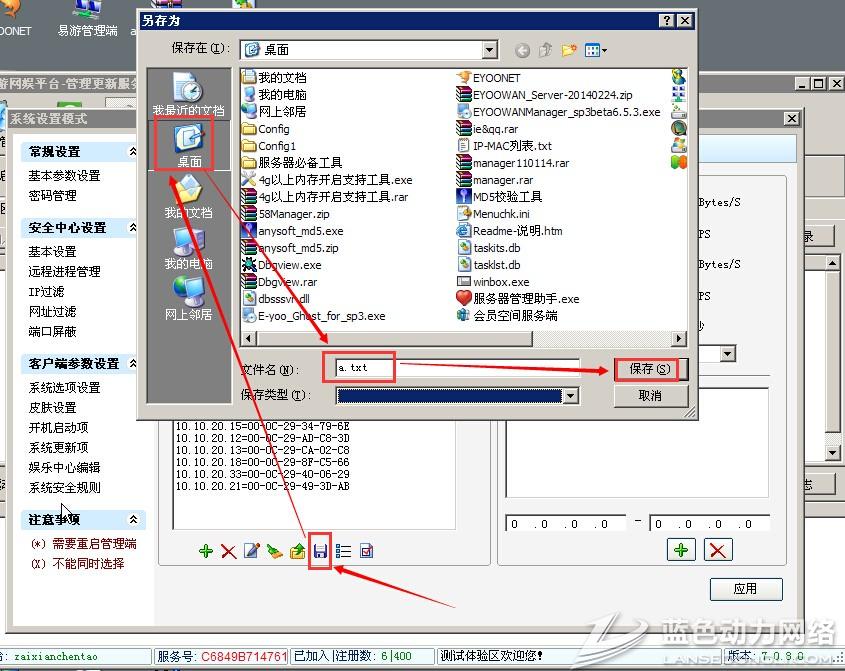
Task: Click the broom clear icon under the list
Action: pyautogui.click(x=274, y=551)
